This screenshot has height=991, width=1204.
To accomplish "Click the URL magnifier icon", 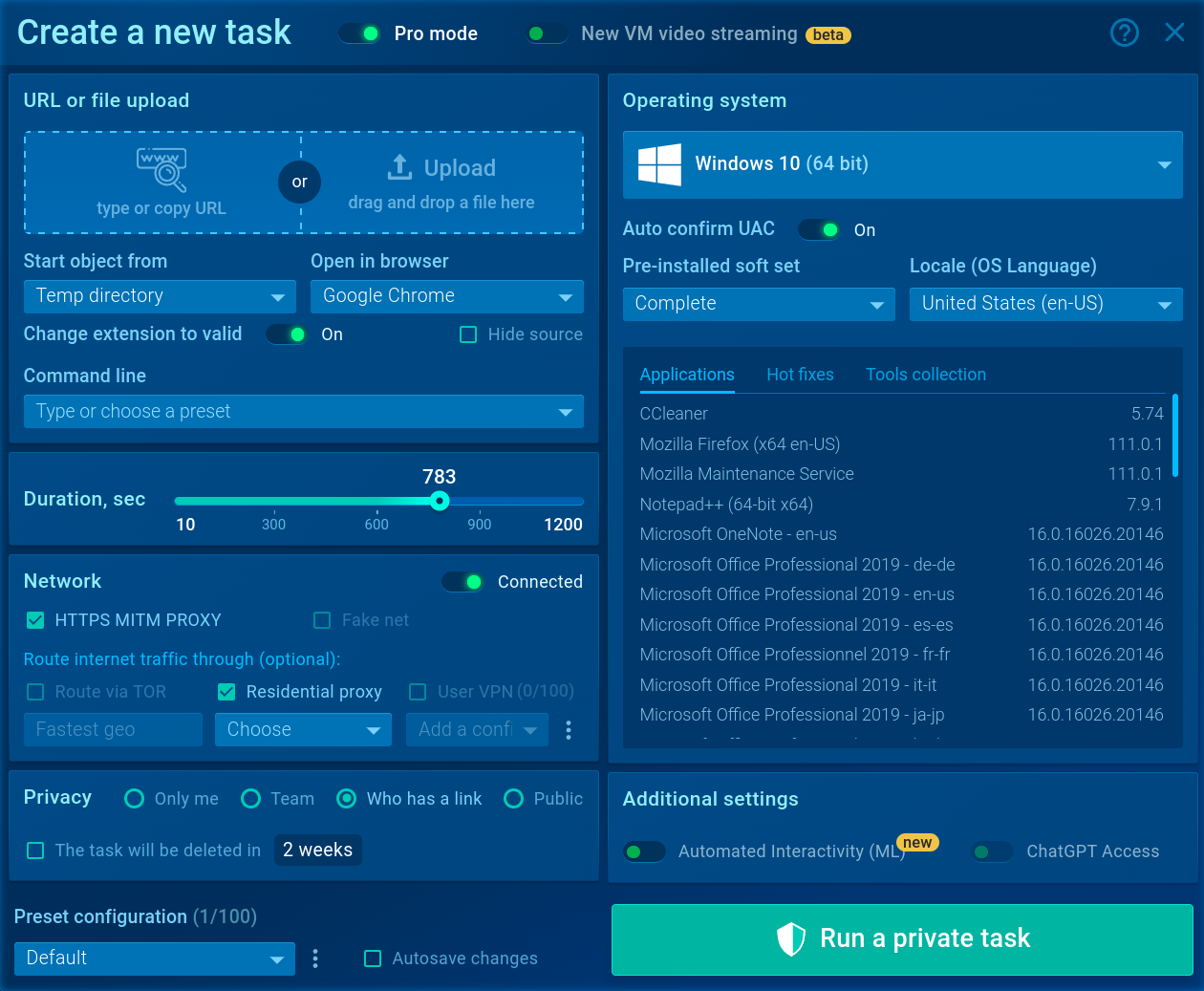I will coord(161,169).
